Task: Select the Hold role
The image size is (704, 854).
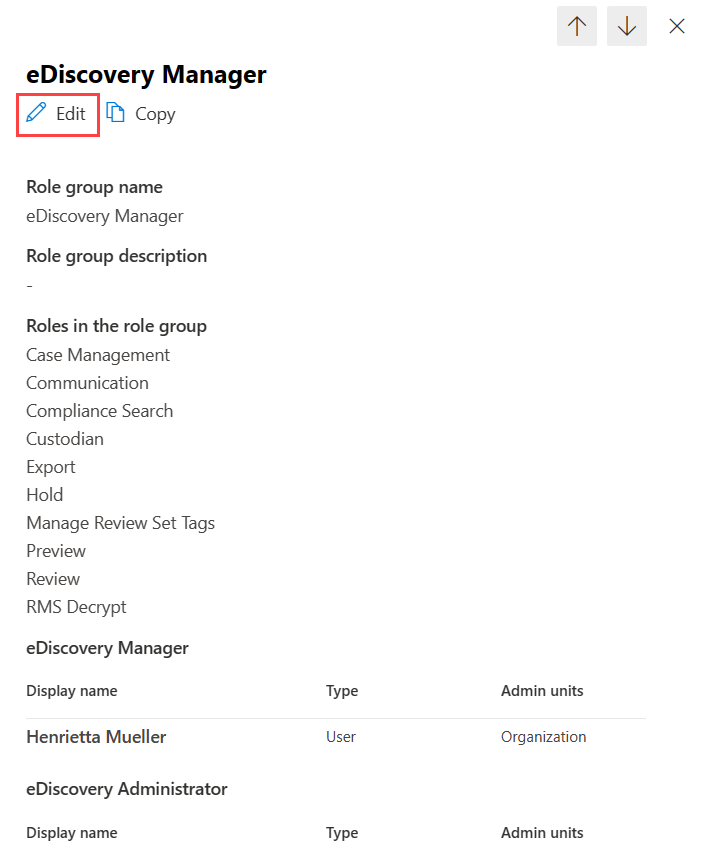Action: [x=45, y=495]
